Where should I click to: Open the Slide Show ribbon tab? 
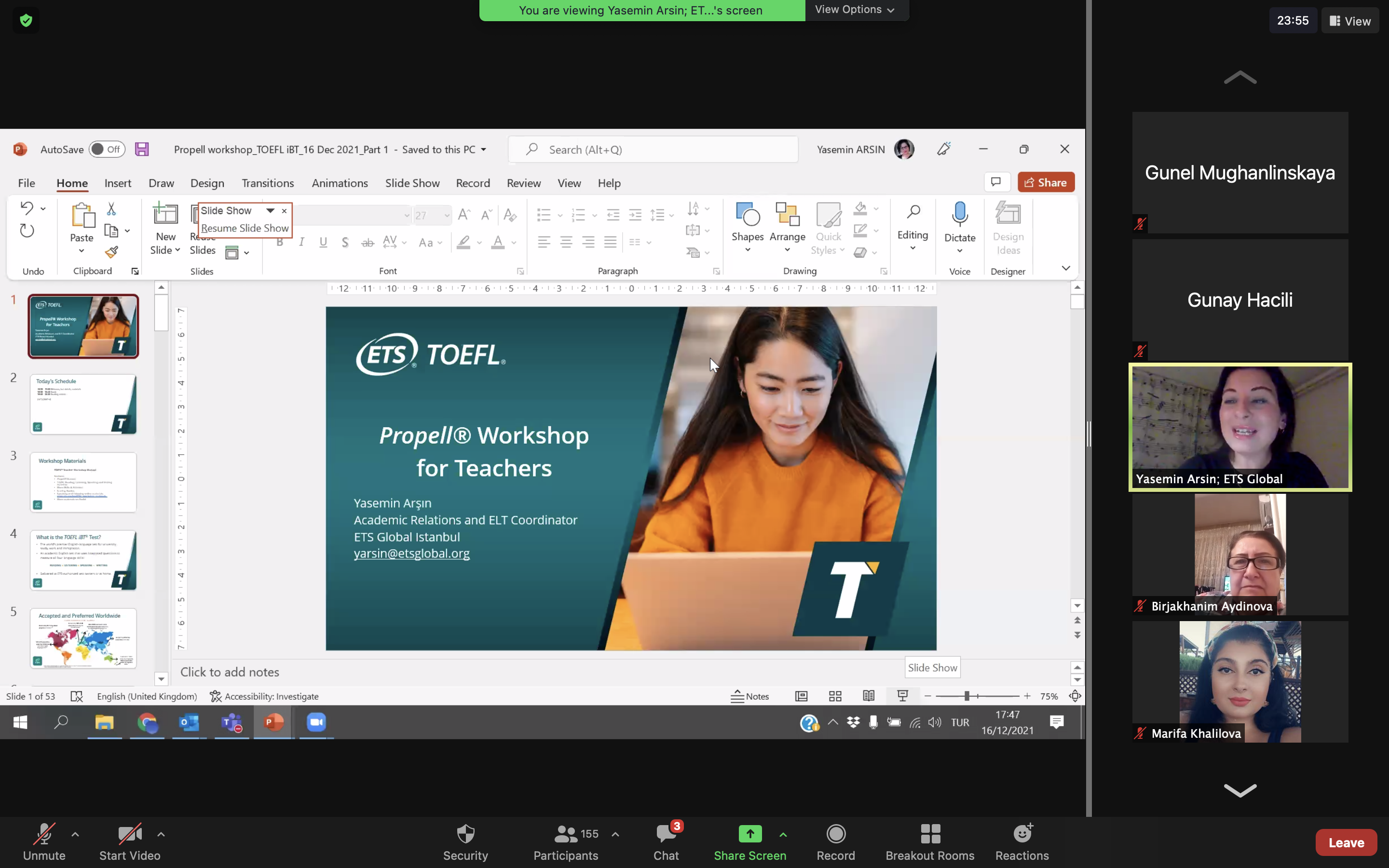(x=412, y=183)
